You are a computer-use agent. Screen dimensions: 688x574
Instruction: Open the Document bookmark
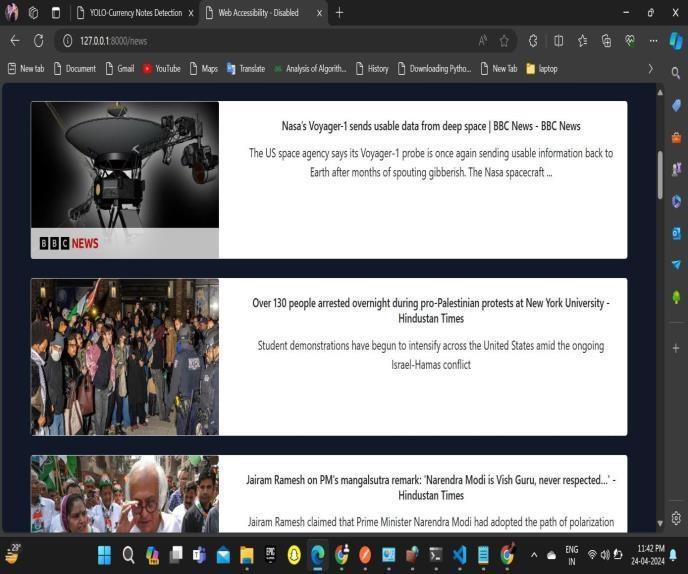[x=75, y=68]
